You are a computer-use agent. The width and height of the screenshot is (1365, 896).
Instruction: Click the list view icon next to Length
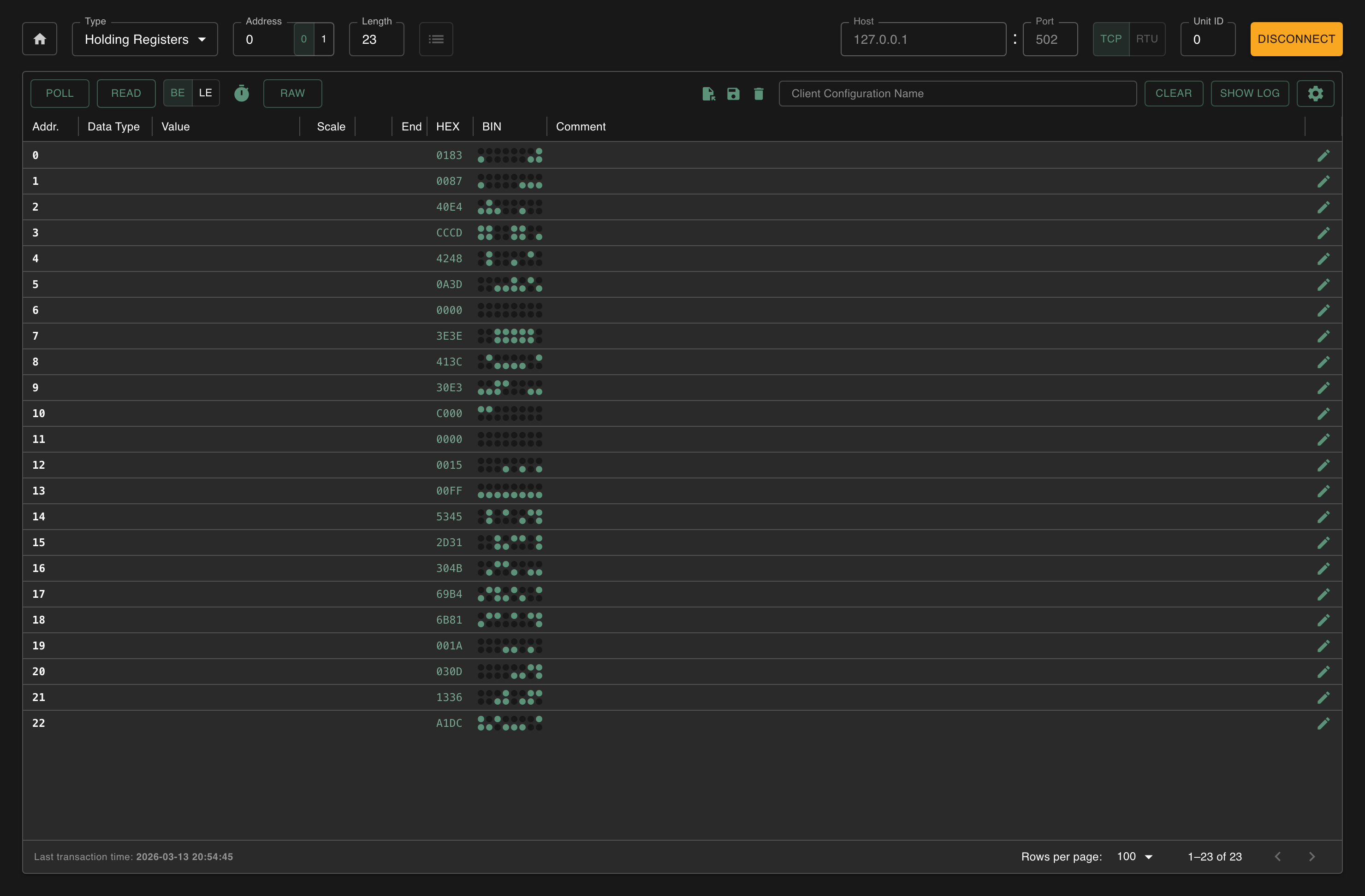436,39
